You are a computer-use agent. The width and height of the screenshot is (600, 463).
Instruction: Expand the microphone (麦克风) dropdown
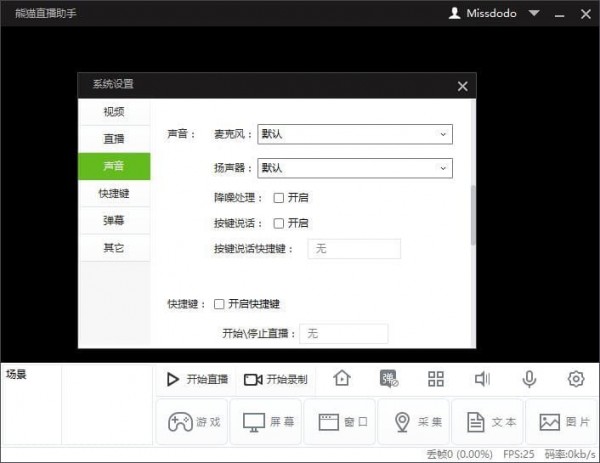pos(354,134)
